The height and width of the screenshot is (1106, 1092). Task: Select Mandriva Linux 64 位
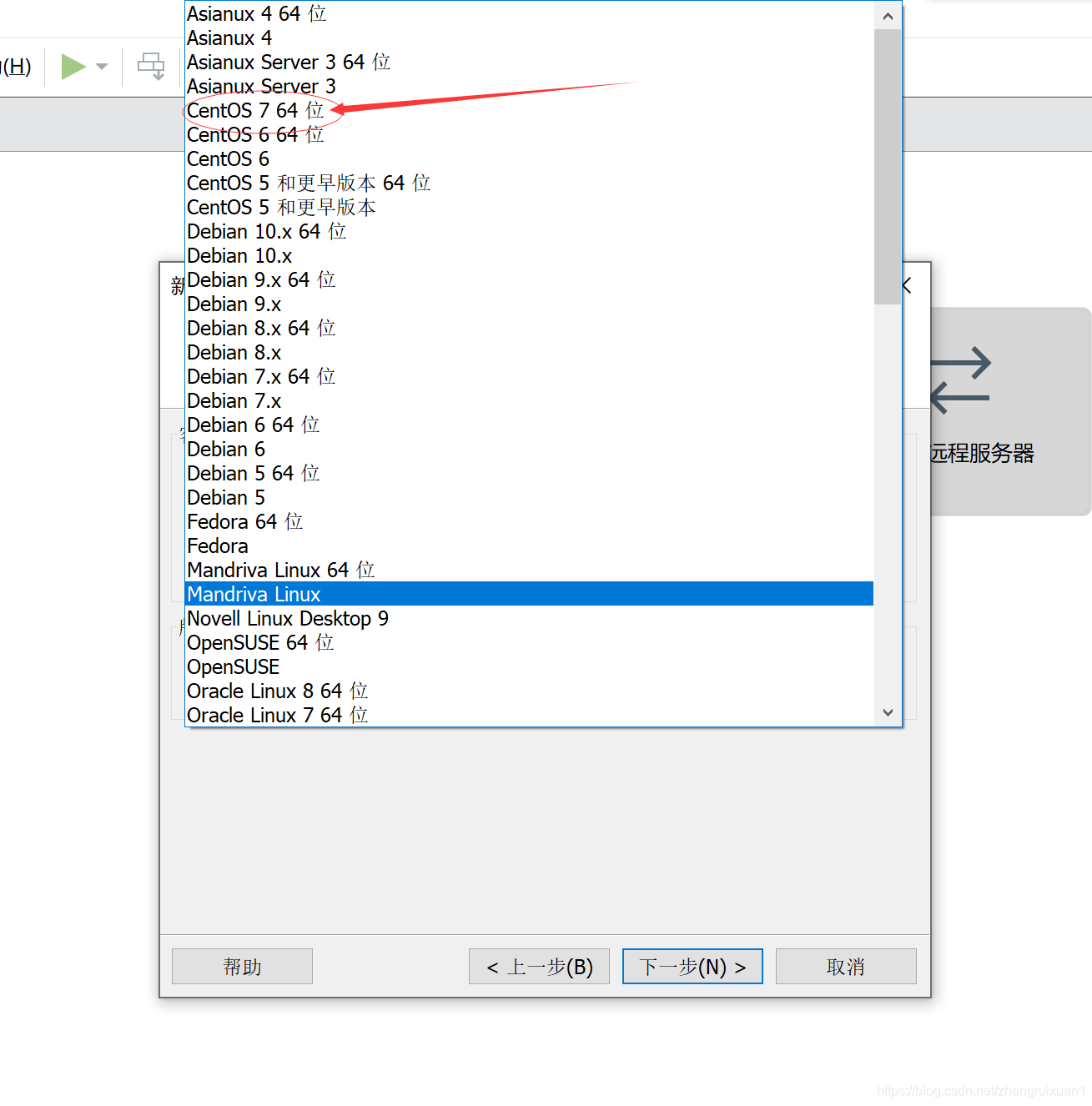tap(529, 571)
